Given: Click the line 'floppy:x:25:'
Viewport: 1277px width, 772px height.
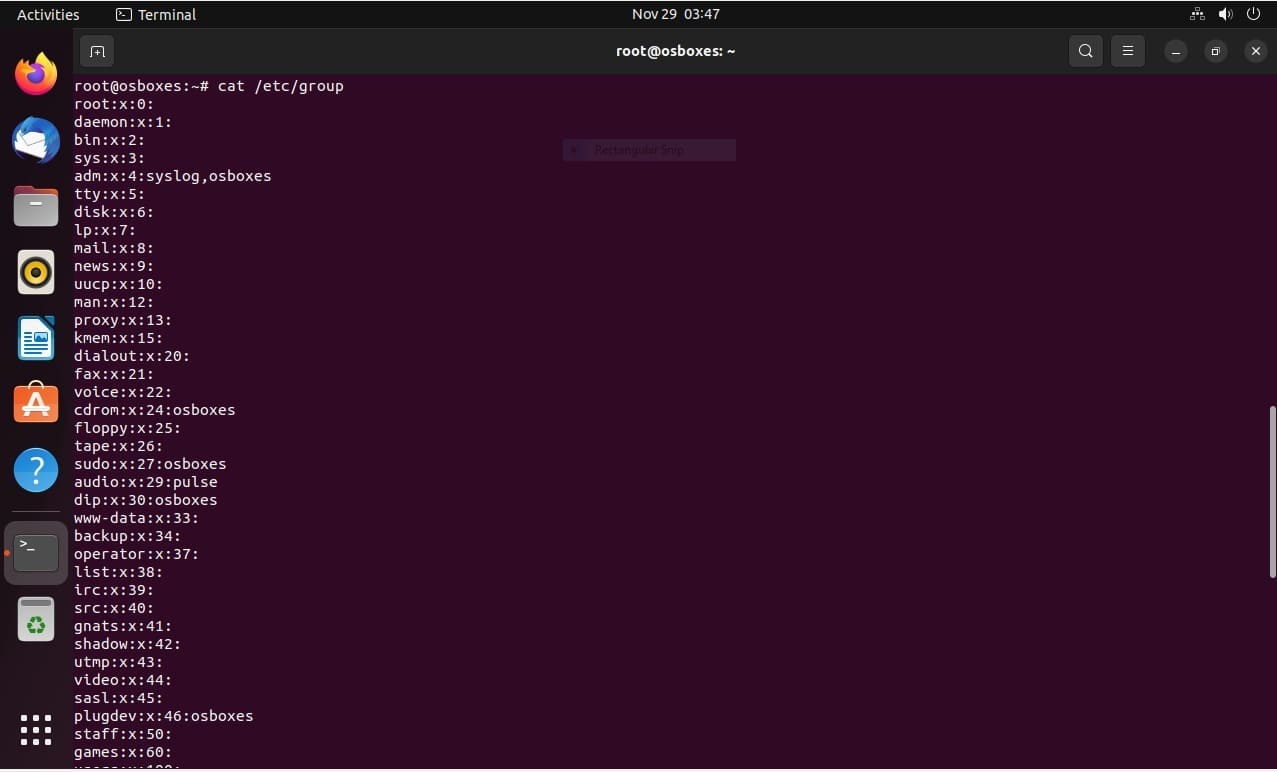Looking at the screenshot, I should (128, 428).
